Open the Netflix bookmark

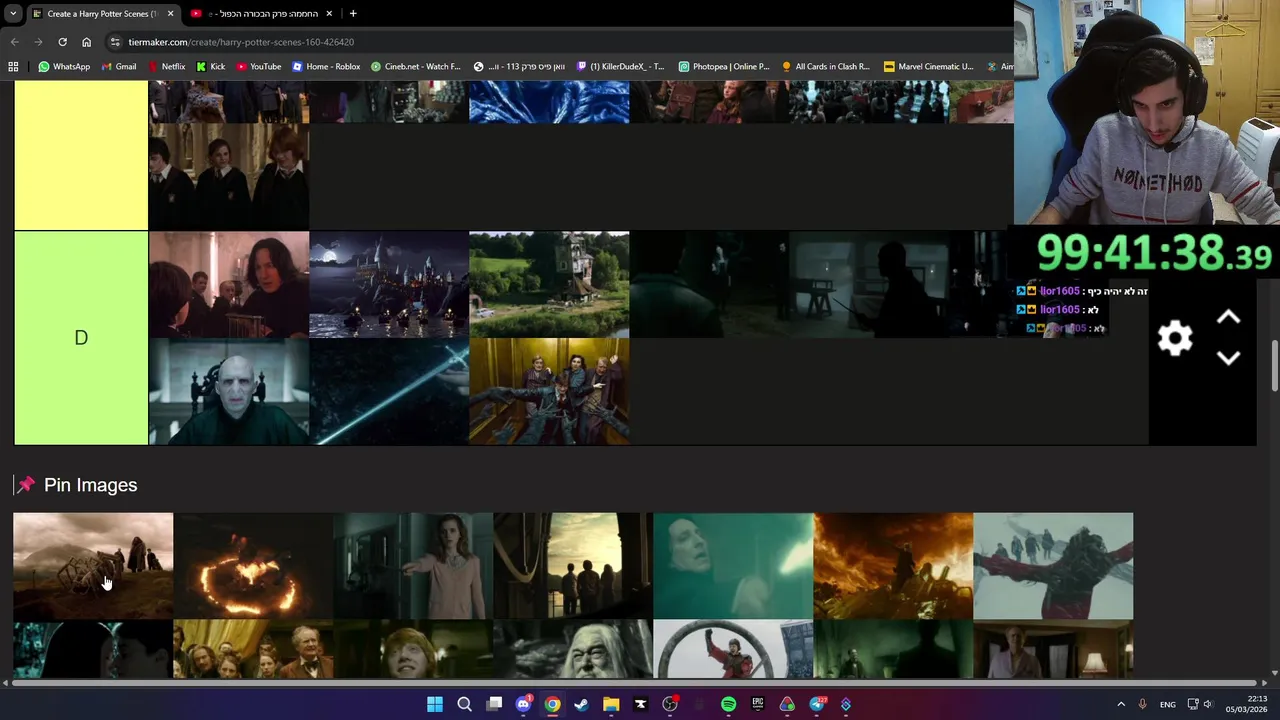click(166, 67)
